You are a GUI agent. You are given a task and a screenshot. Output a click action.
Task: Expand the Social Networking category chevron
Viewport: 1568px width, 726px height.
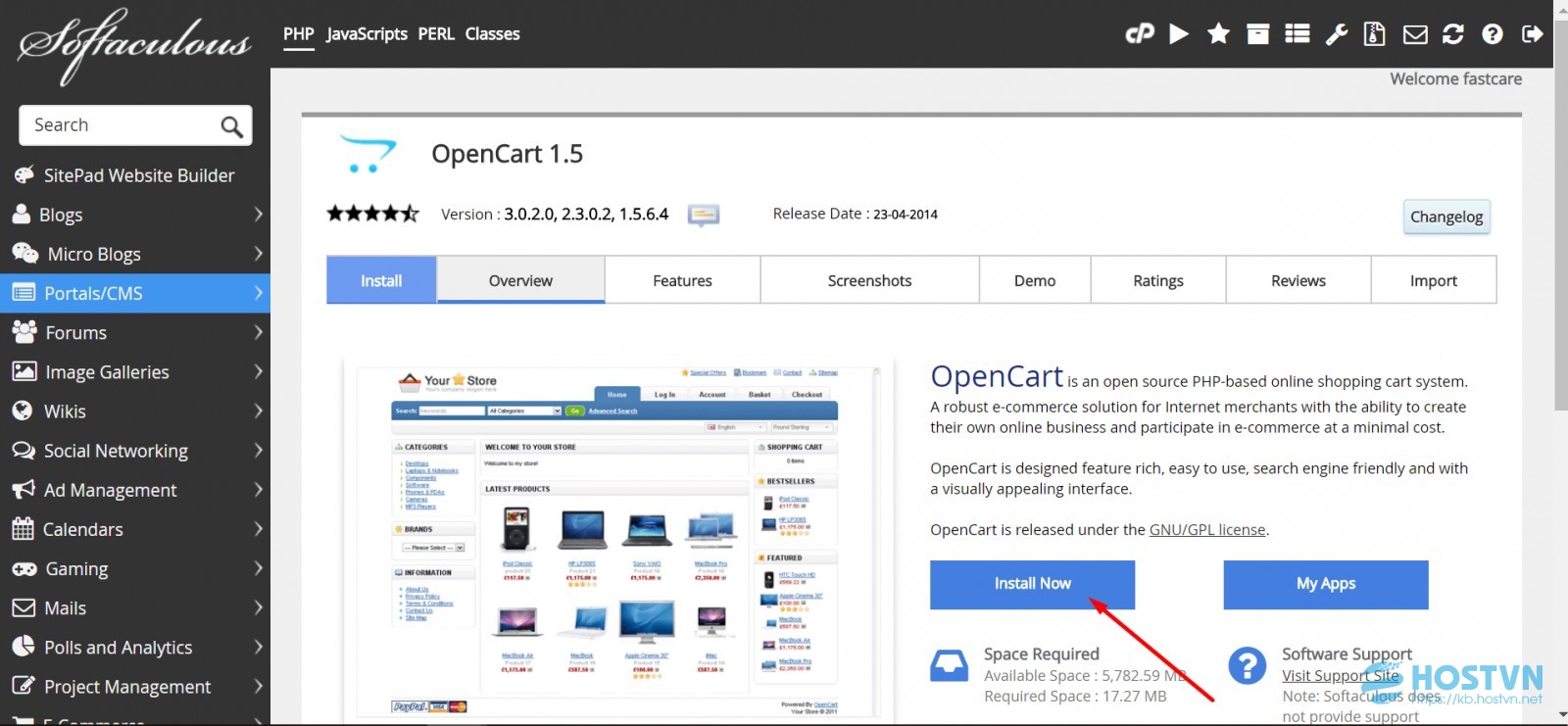coord(258,450)
